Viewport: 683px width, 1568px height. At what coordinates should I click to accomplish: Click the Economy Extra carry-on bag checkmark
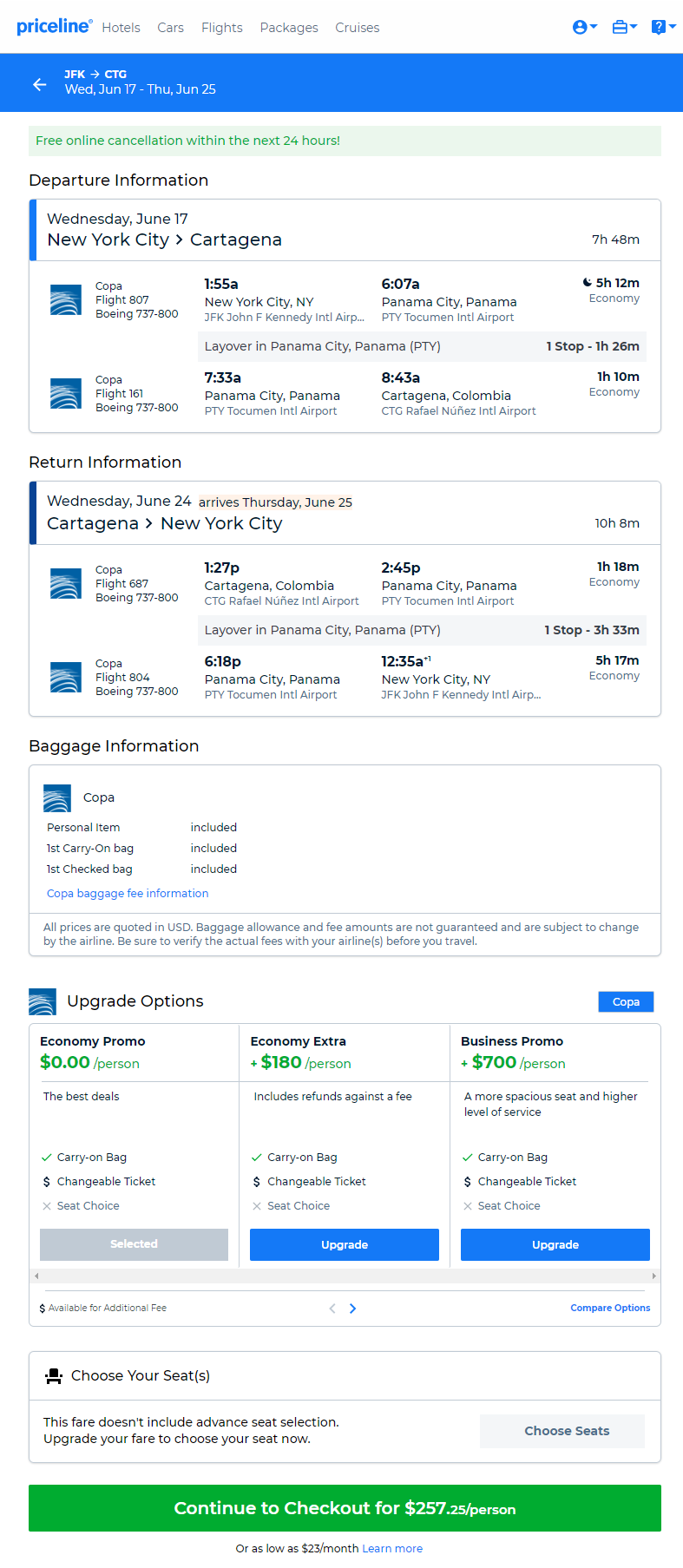[x=257, y=1158]
